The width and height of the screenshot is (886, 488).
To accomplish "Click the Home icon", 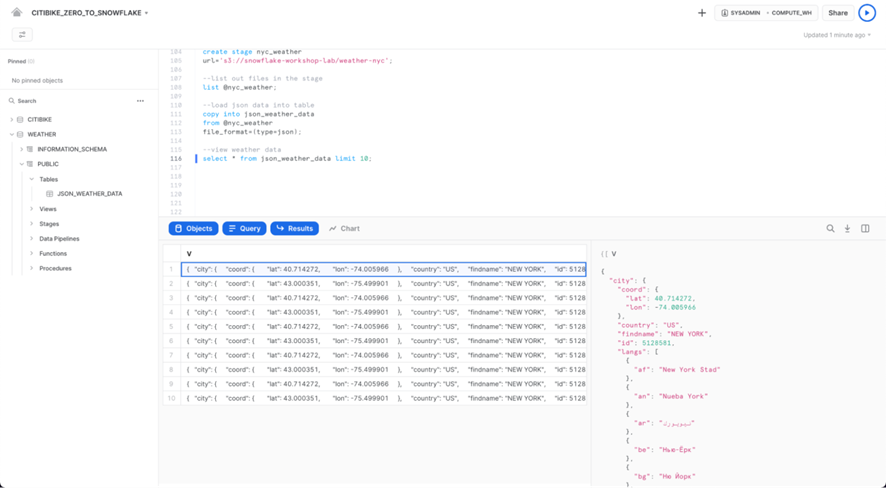I will tap(17, 13).
